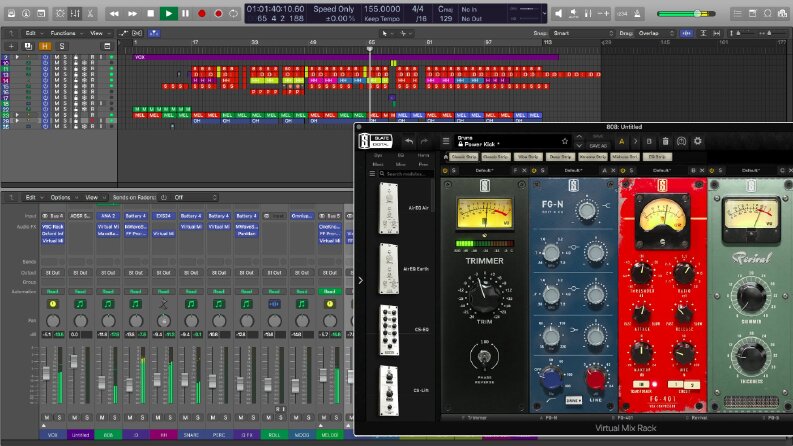Viewport: 793px width, 446px height.
Task: Click the duplicate track icon
Action: pyautogui.click(x=28, y=46)
